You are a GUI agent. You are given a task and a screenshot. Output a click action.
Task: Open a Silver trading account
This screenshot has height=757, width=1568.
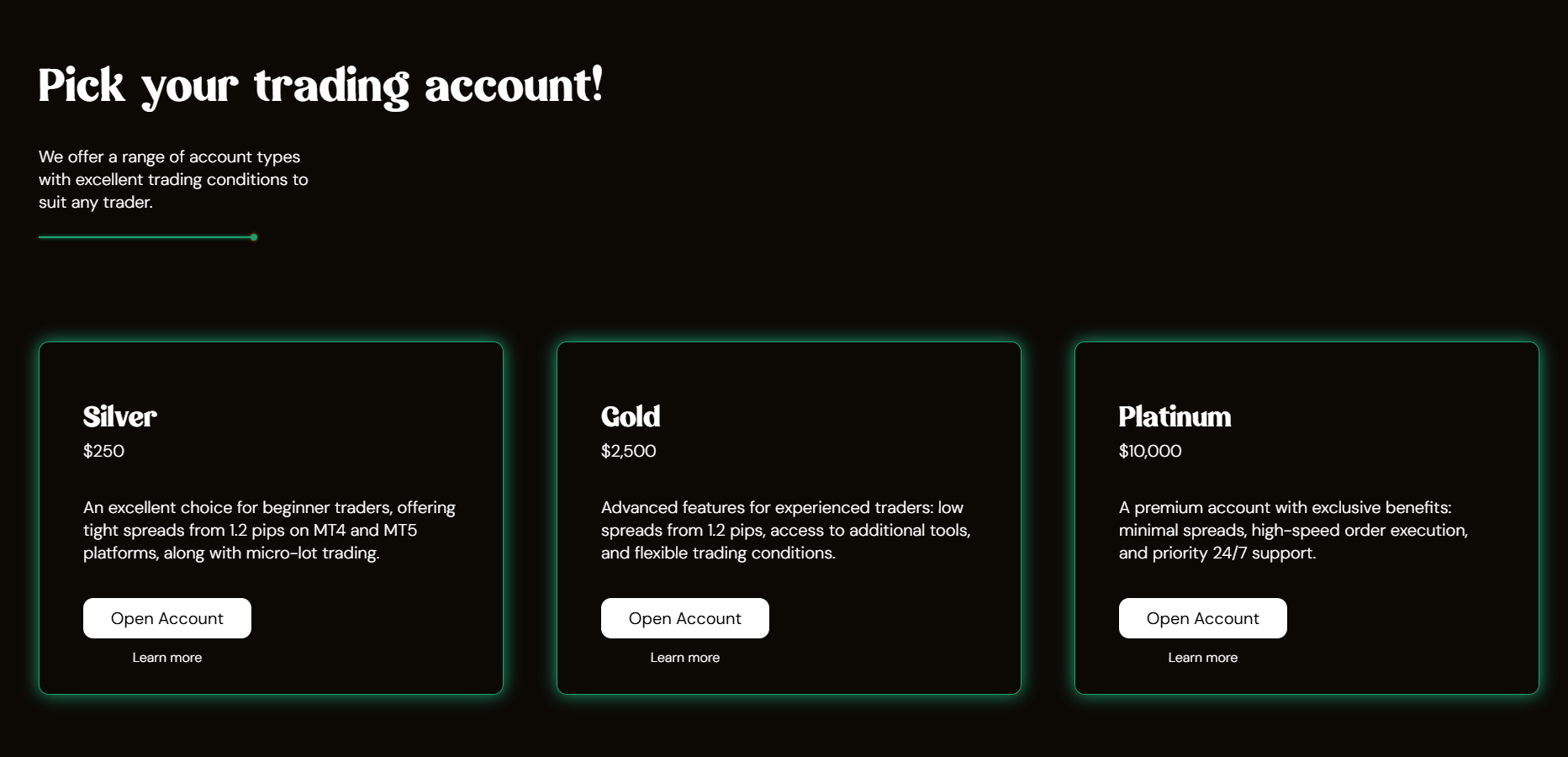click(166, 618)
